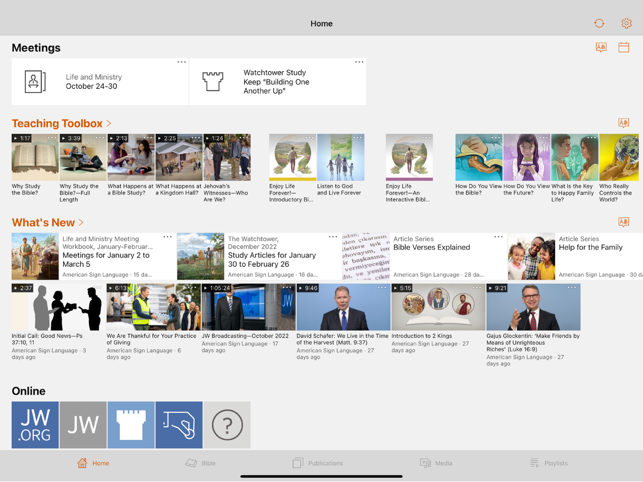The height and width of the screenshot is (482, 643).
Task: Play What Happens at a Kingdom Hall video
Action: click(179, 158)
